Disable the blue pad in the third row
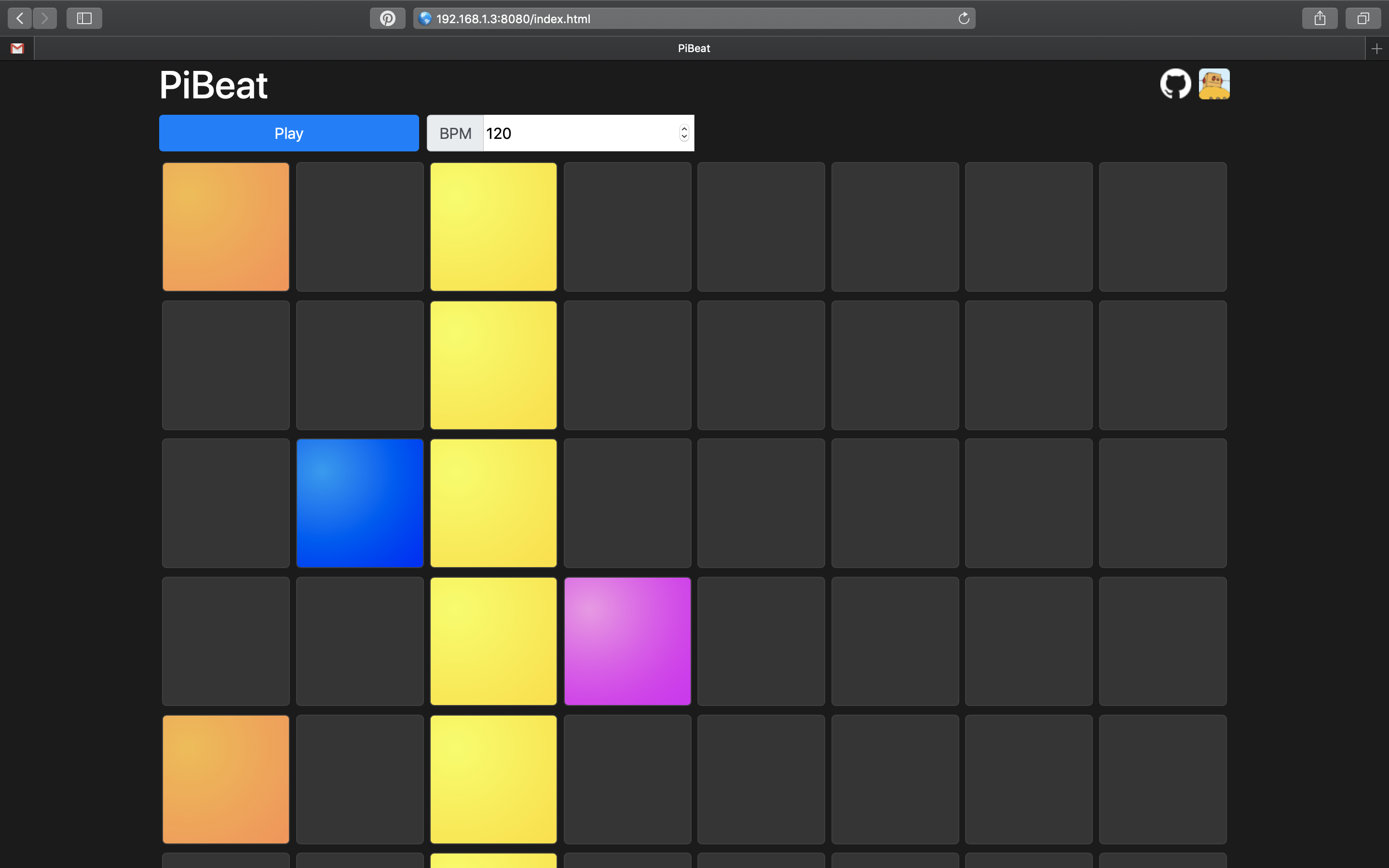1389x868 pixels. (359, 503)
